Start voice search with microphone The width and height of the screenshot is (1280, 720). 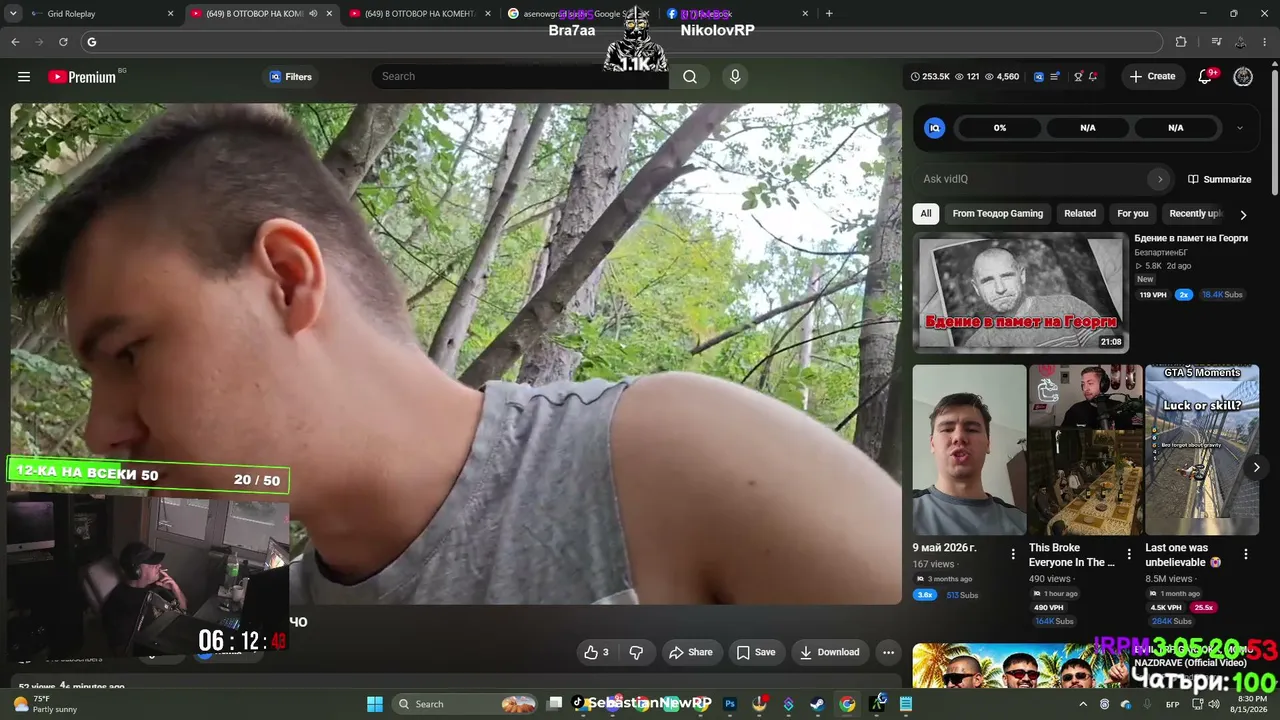pyautogui.click(x=735, y=76)
